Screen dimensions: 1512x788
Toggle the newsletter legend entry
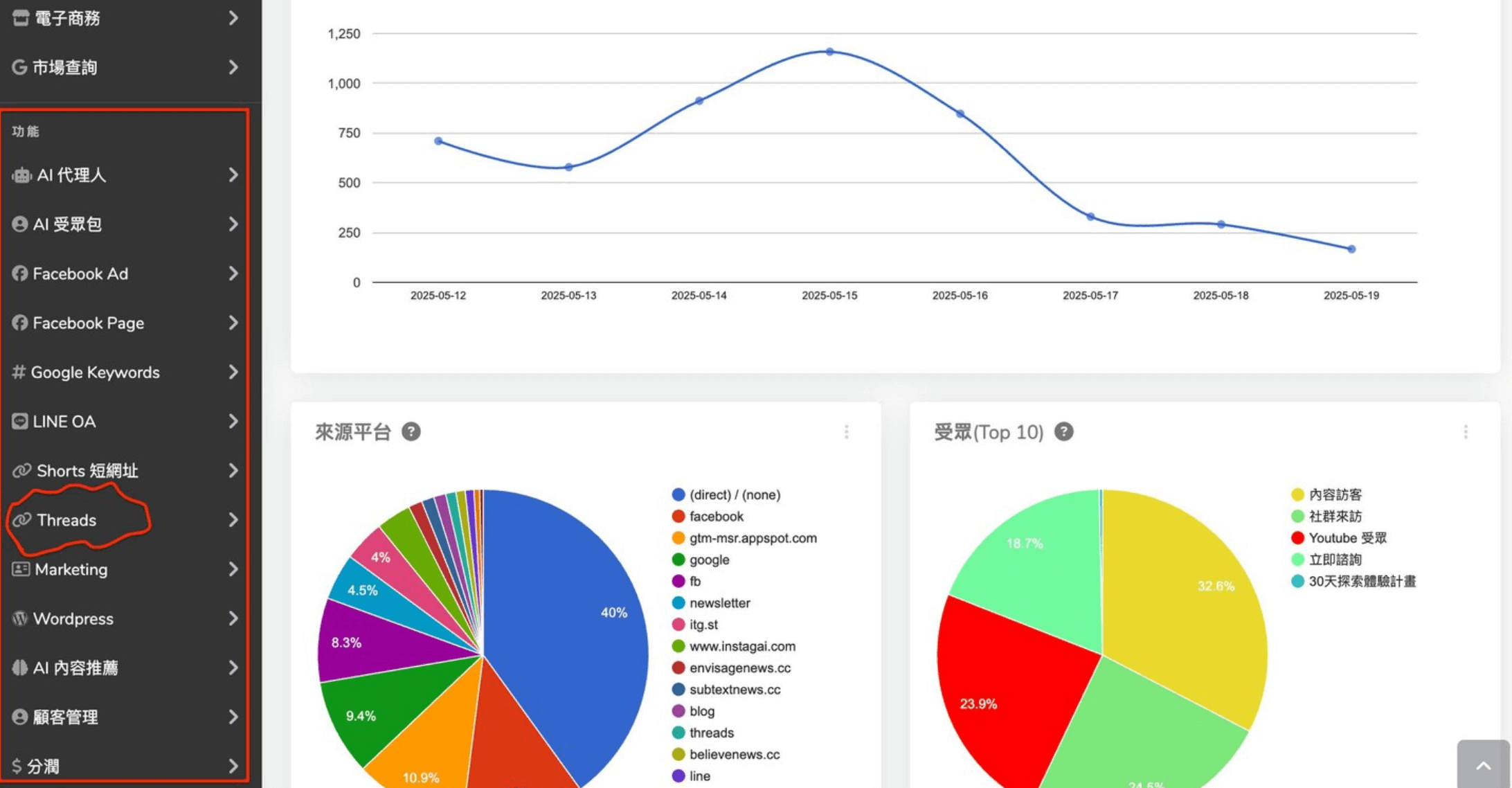click(719, 603)
